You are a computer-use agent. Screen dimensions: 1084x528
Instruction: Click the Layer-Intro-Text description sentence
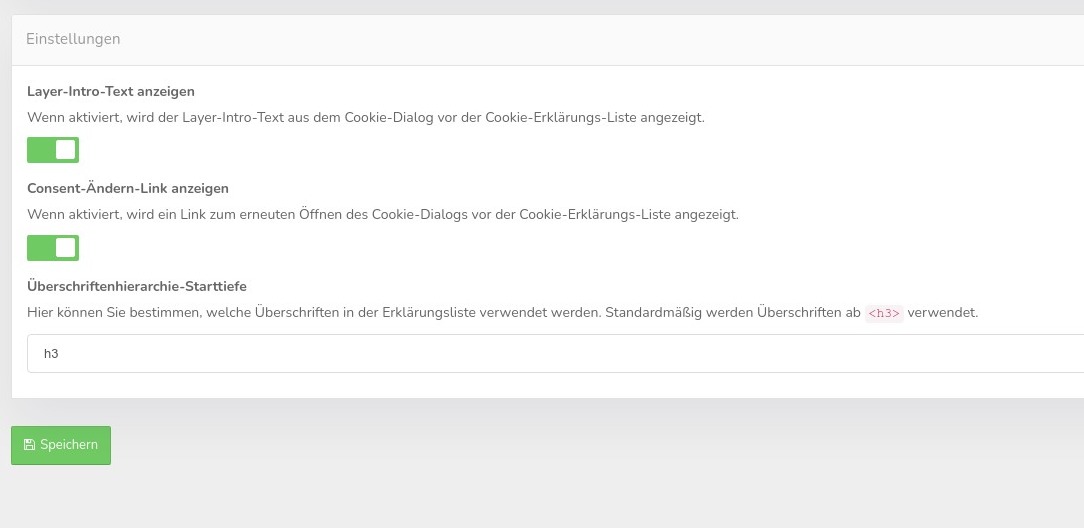point(366,117)
